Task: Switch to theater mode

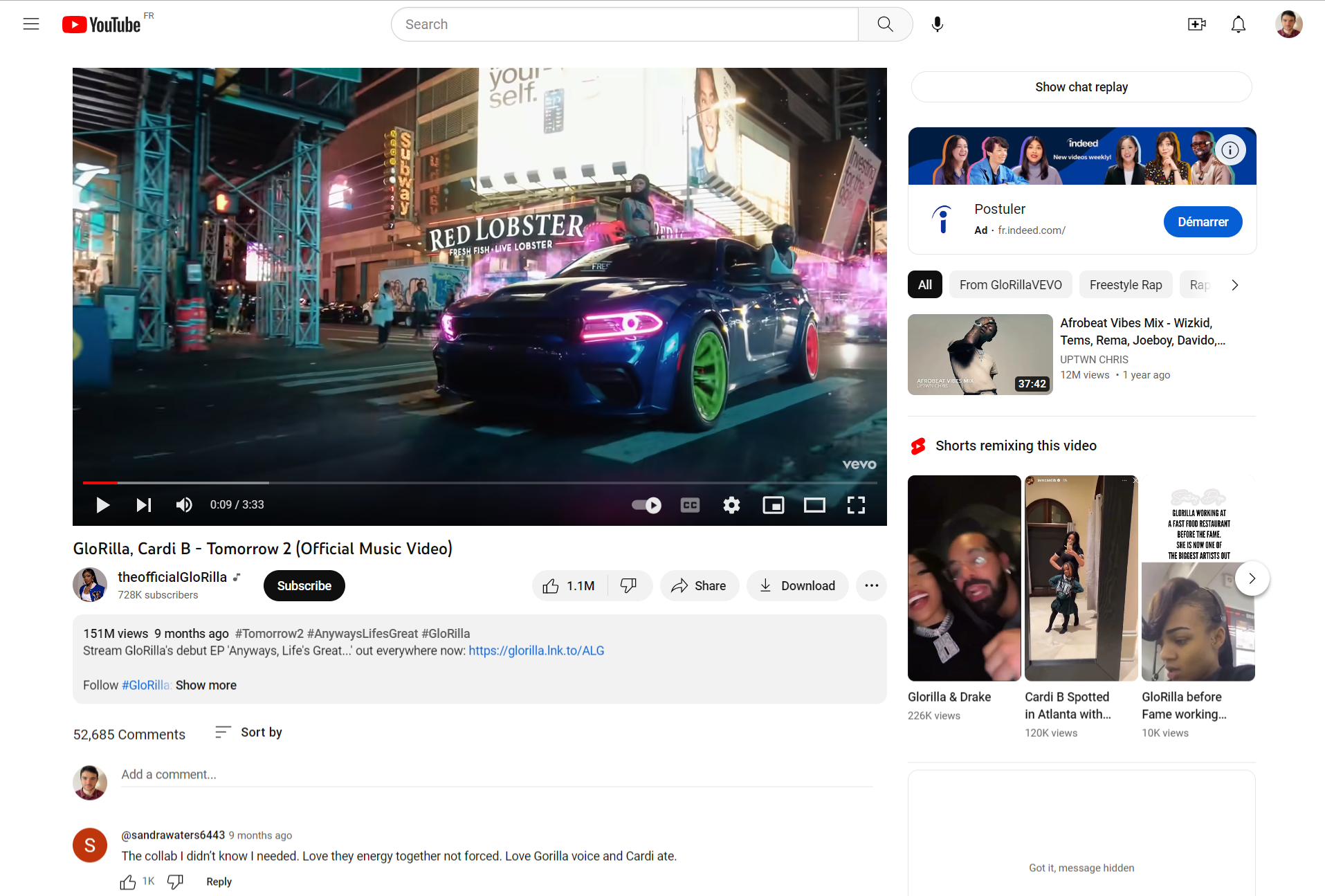Action: point(814,505)
